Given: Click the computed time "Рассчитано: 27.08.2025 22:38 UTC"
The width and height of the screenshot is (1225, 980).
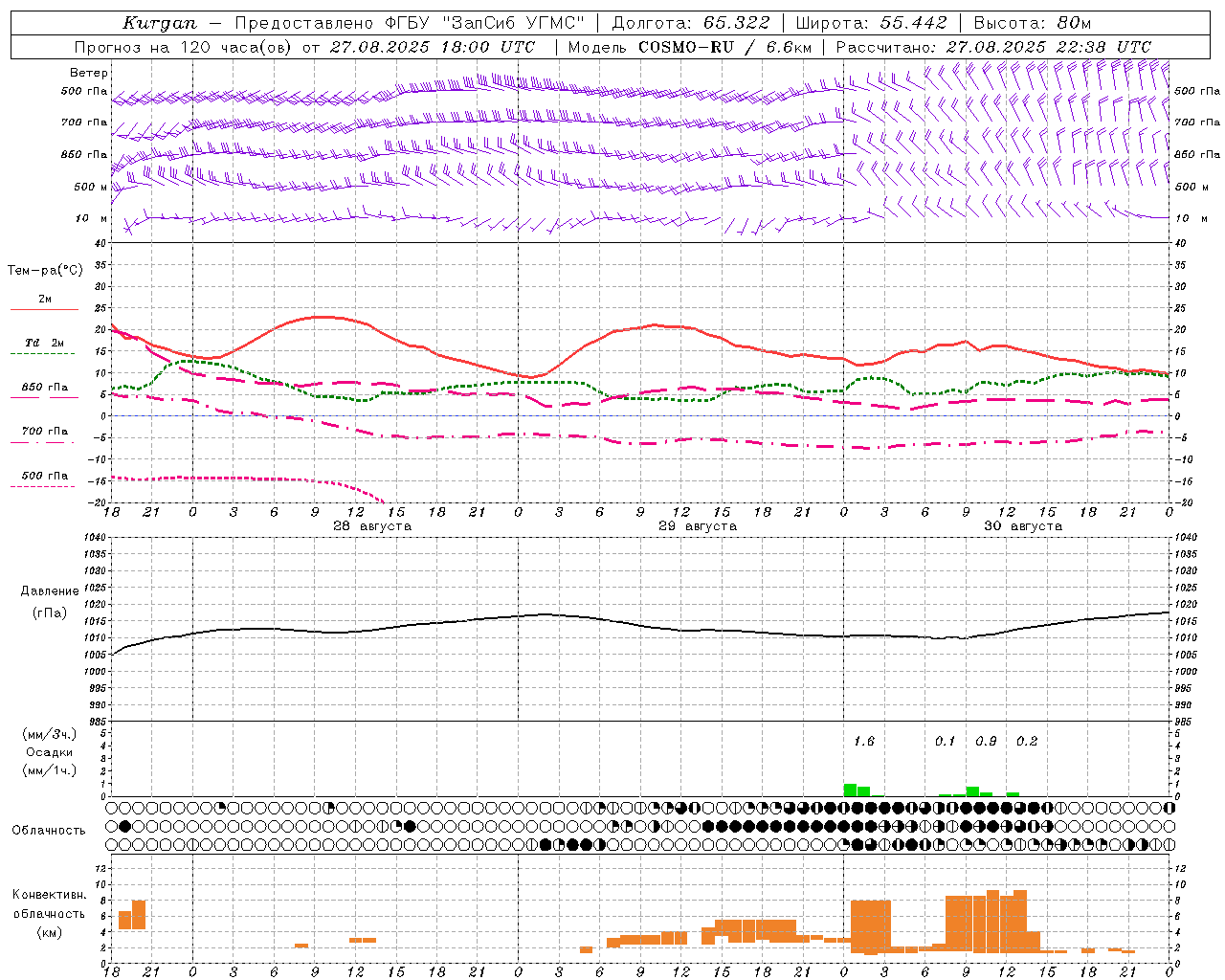Looking at the screenshot, I should pos(993,47).
